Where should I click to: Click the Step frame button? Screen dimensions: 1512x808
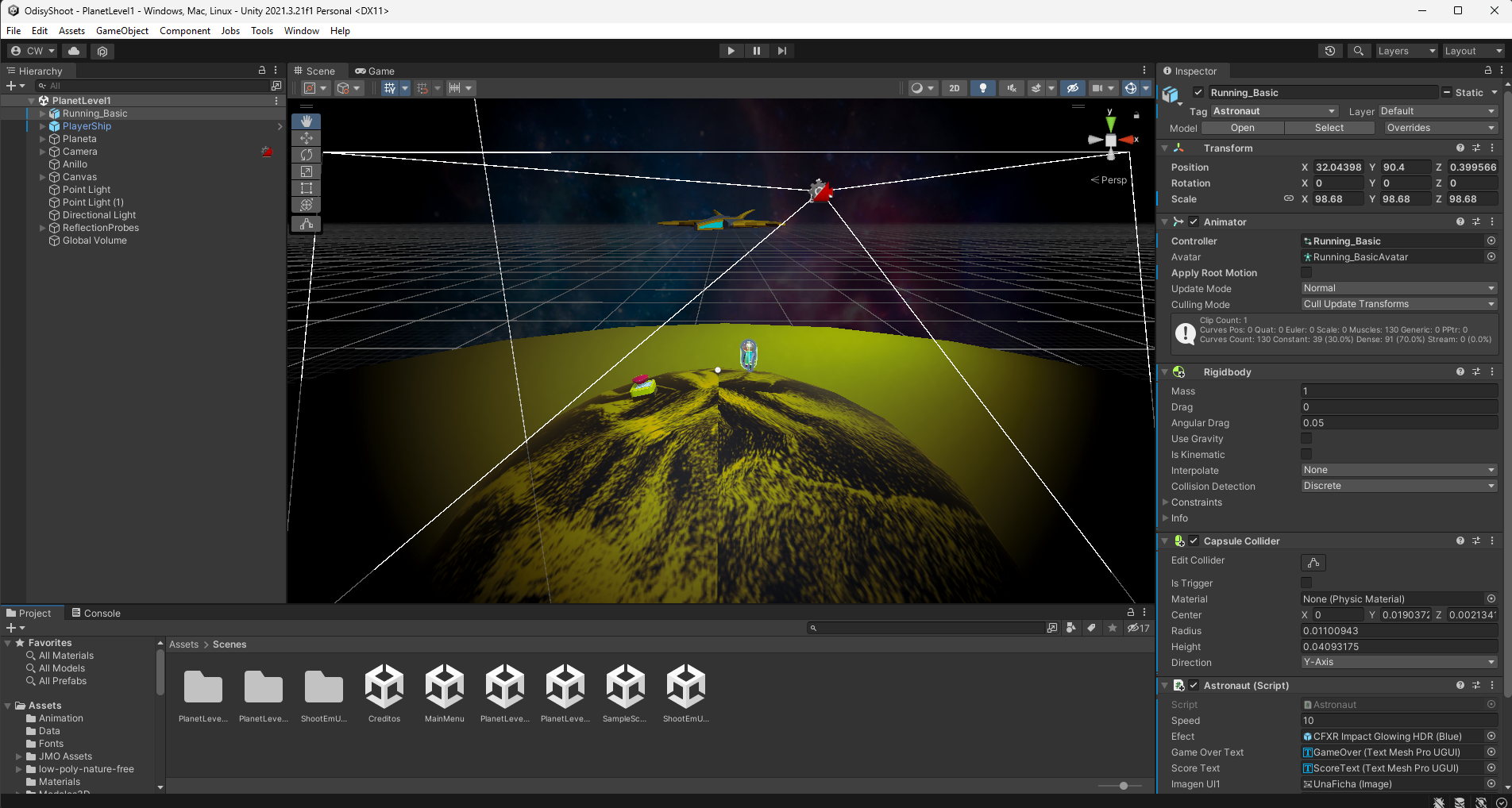(x=782, y=51)
